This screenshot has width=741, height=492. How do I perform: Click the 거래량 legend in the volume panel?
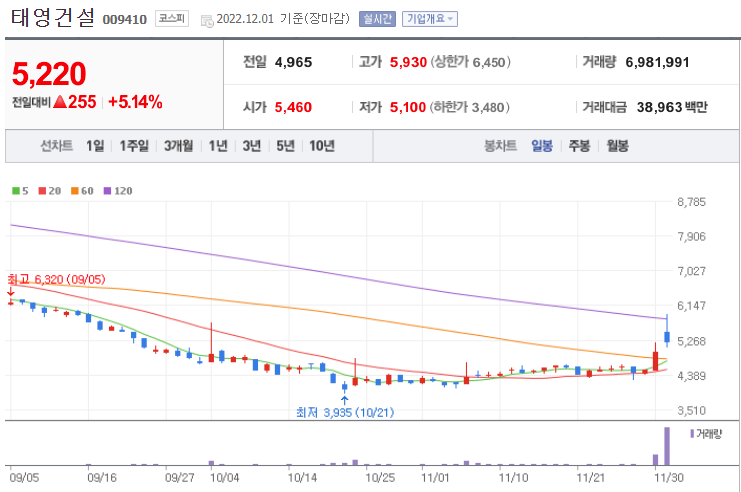point(706,434)
